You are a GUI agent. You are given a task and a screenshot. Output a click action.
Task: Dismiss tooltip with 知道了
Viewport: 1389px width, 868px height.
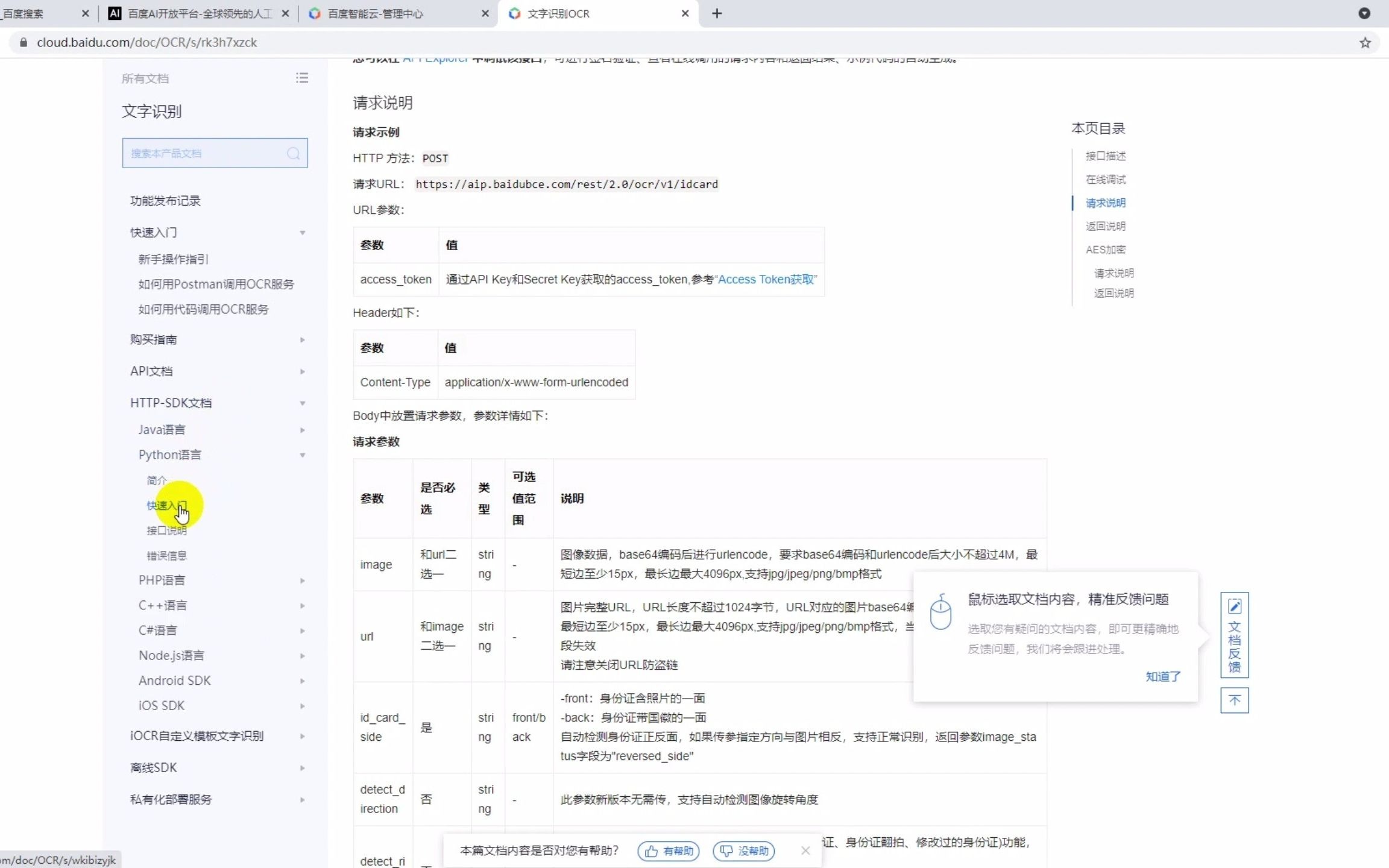1163,676
